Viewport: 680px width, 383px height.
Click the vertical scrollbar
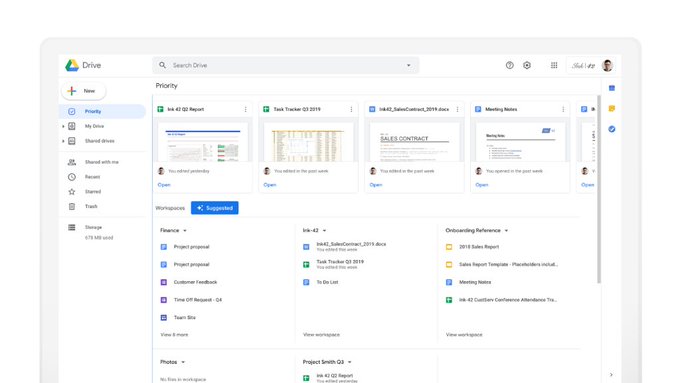coord(599,190)
